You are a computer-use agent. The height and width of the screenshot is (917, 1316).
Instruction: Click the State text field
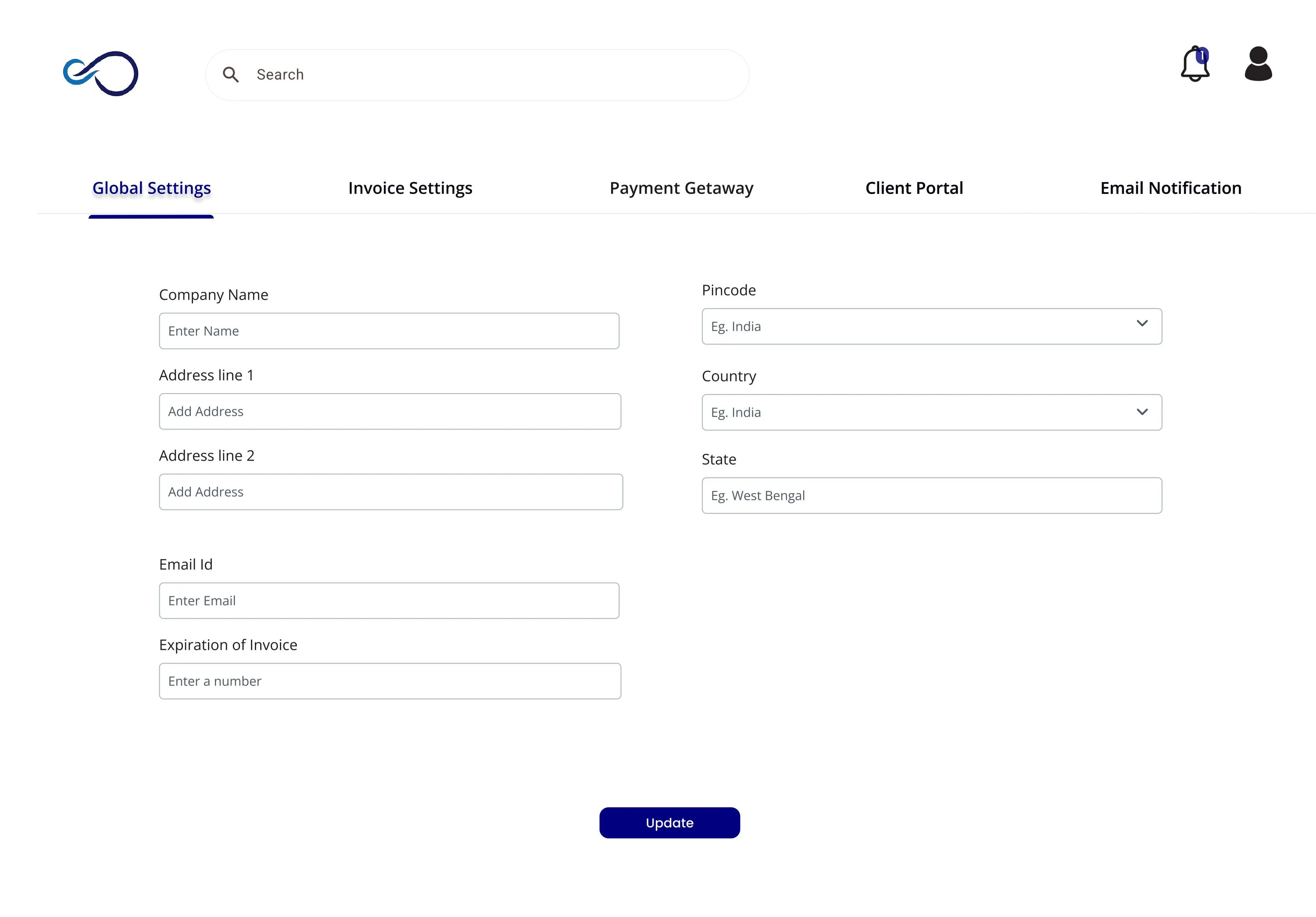(931, 495)
